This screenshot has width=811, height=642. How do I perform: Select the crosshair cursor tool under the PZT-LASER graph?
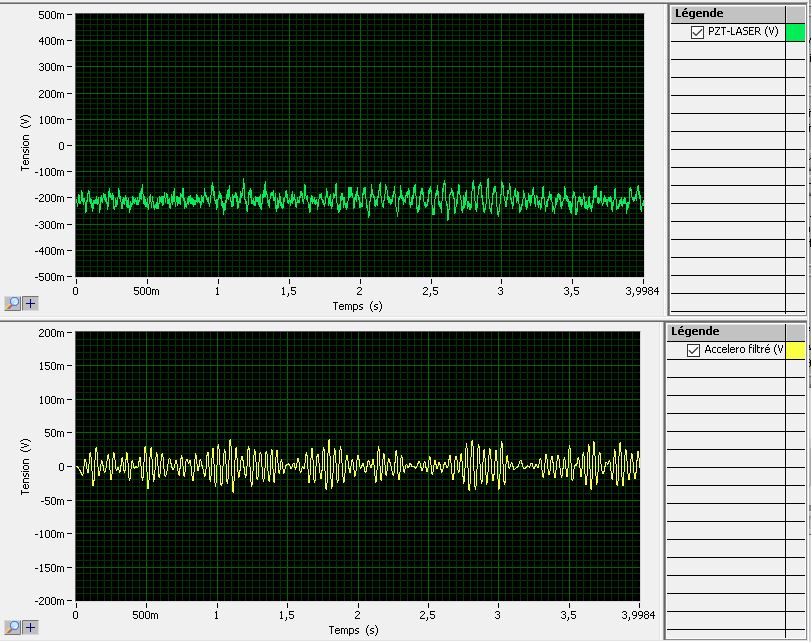point(30,303)
